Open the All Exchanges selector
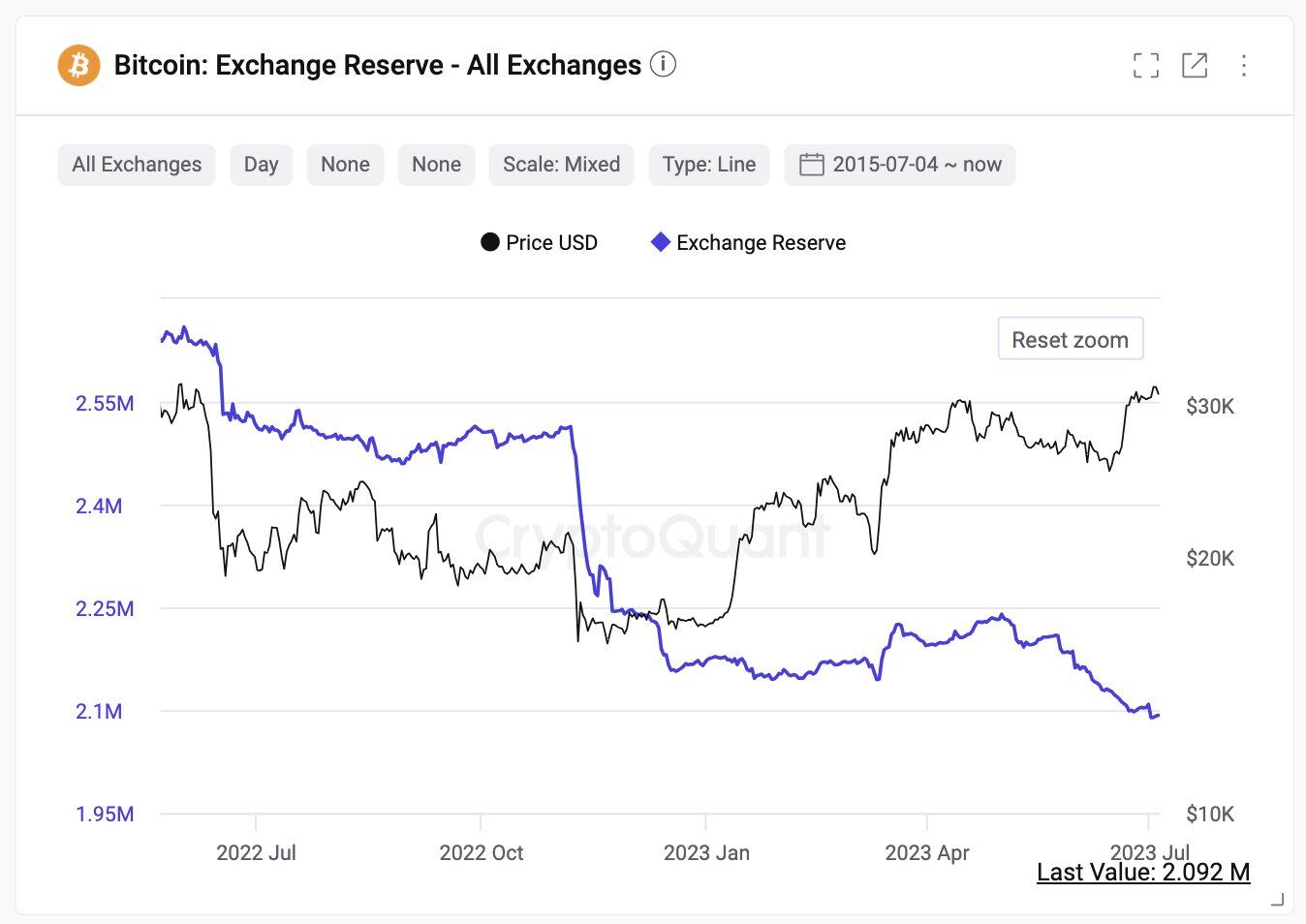 click(137, 165)
